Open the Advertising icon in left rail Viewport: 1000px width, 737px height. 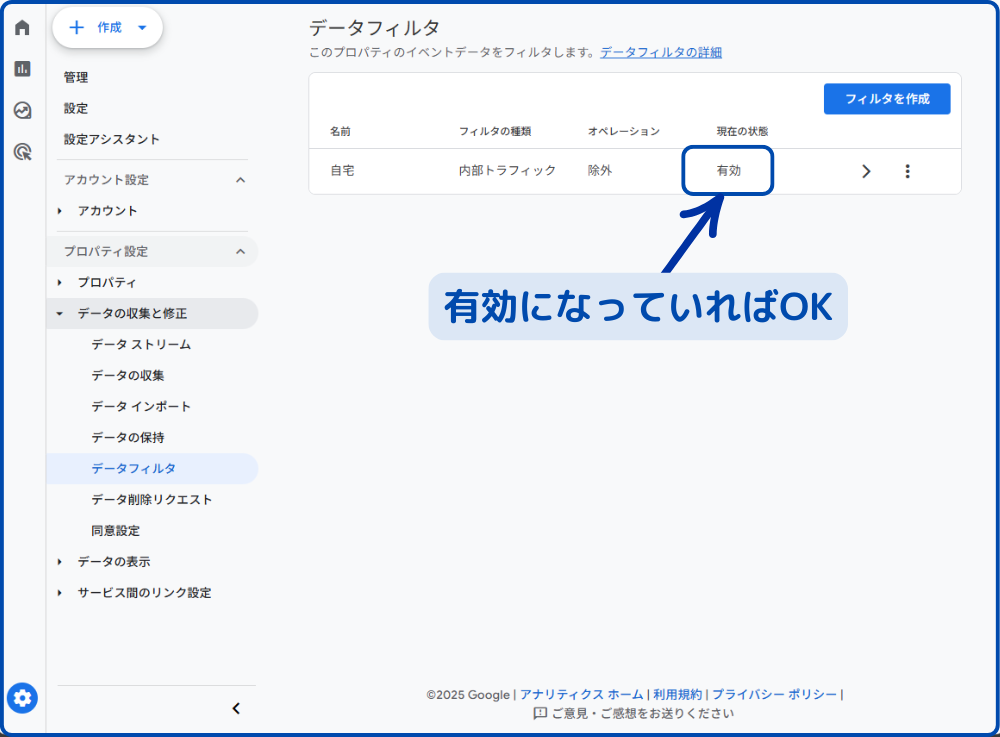pyautogui.click(x=22, y=152)
